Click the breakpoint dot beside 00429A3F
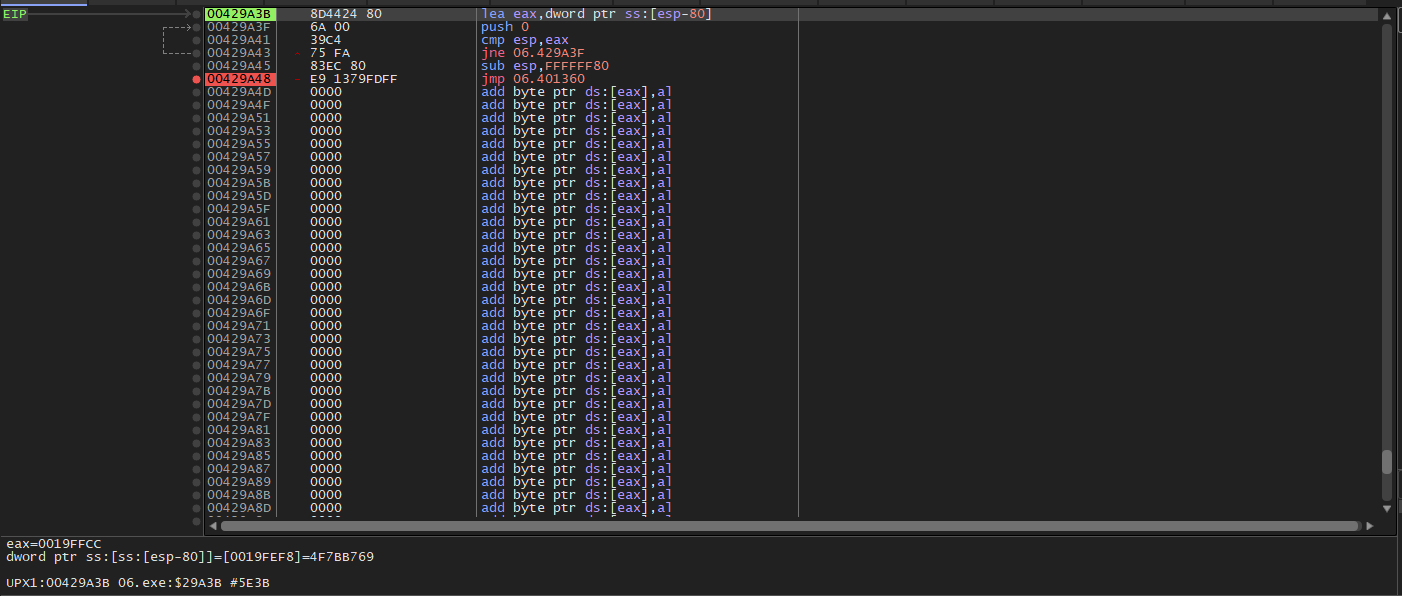Screen dimensions: 1402x596 [x=195, y=27]
